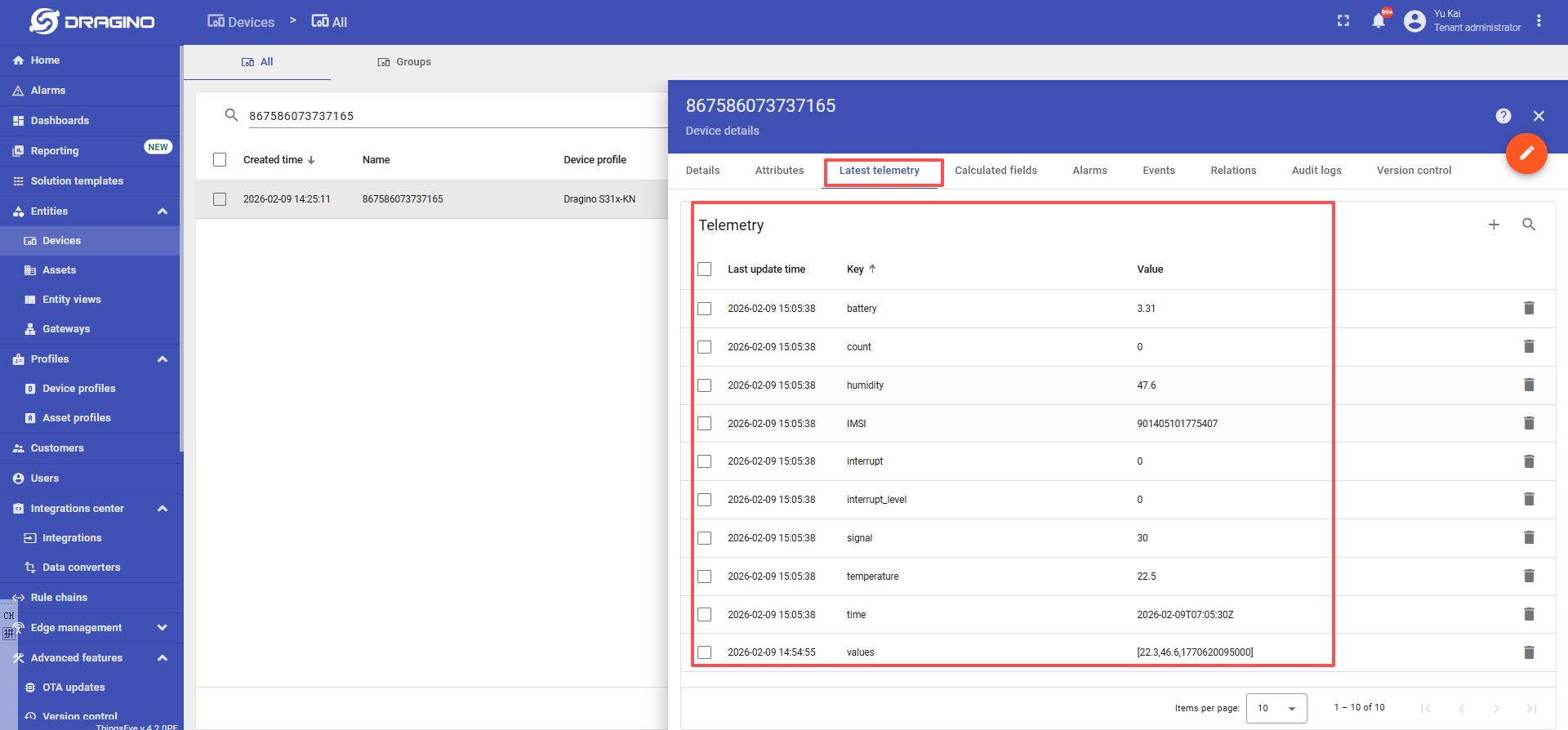The image size is (1568, 730).
Task: Open Reporting in sidebar
Action: pyautogui.click(x=90, y=151)
